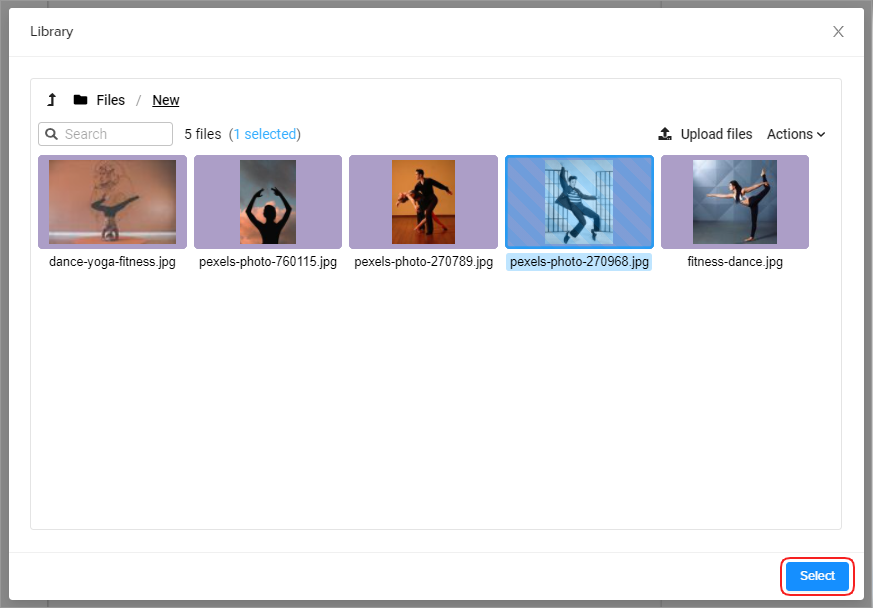Open the New breadcrumb folder link

click(x=166, y=100)
